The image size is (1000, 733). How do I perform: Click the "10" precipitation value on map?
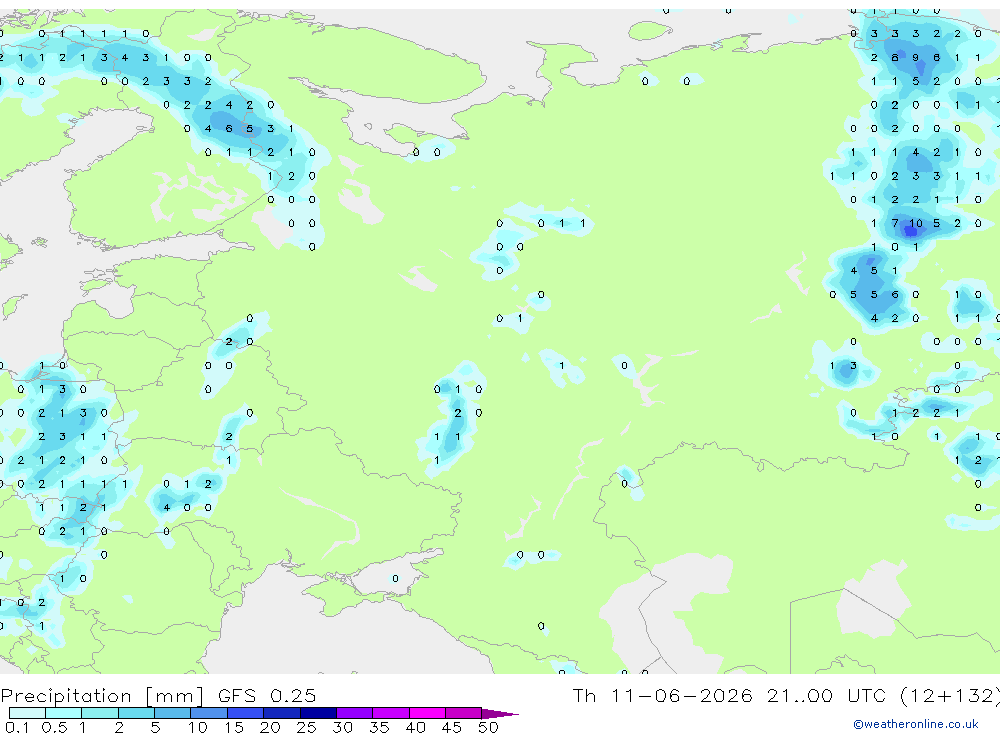click(x=916, y=223)
